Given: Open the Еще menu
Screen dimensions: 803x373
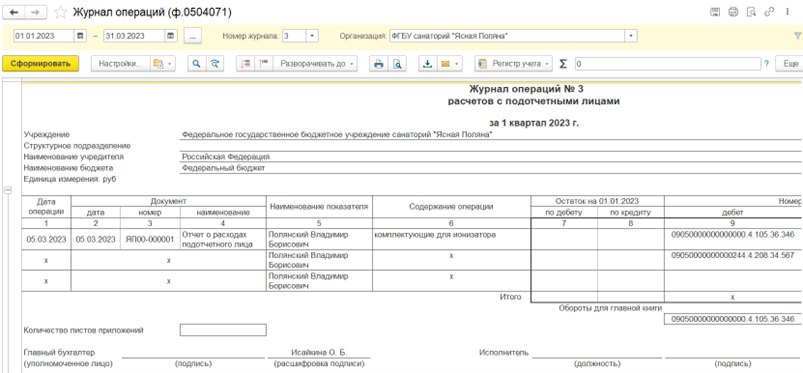Looking at the screenshot, I should 789,64.
